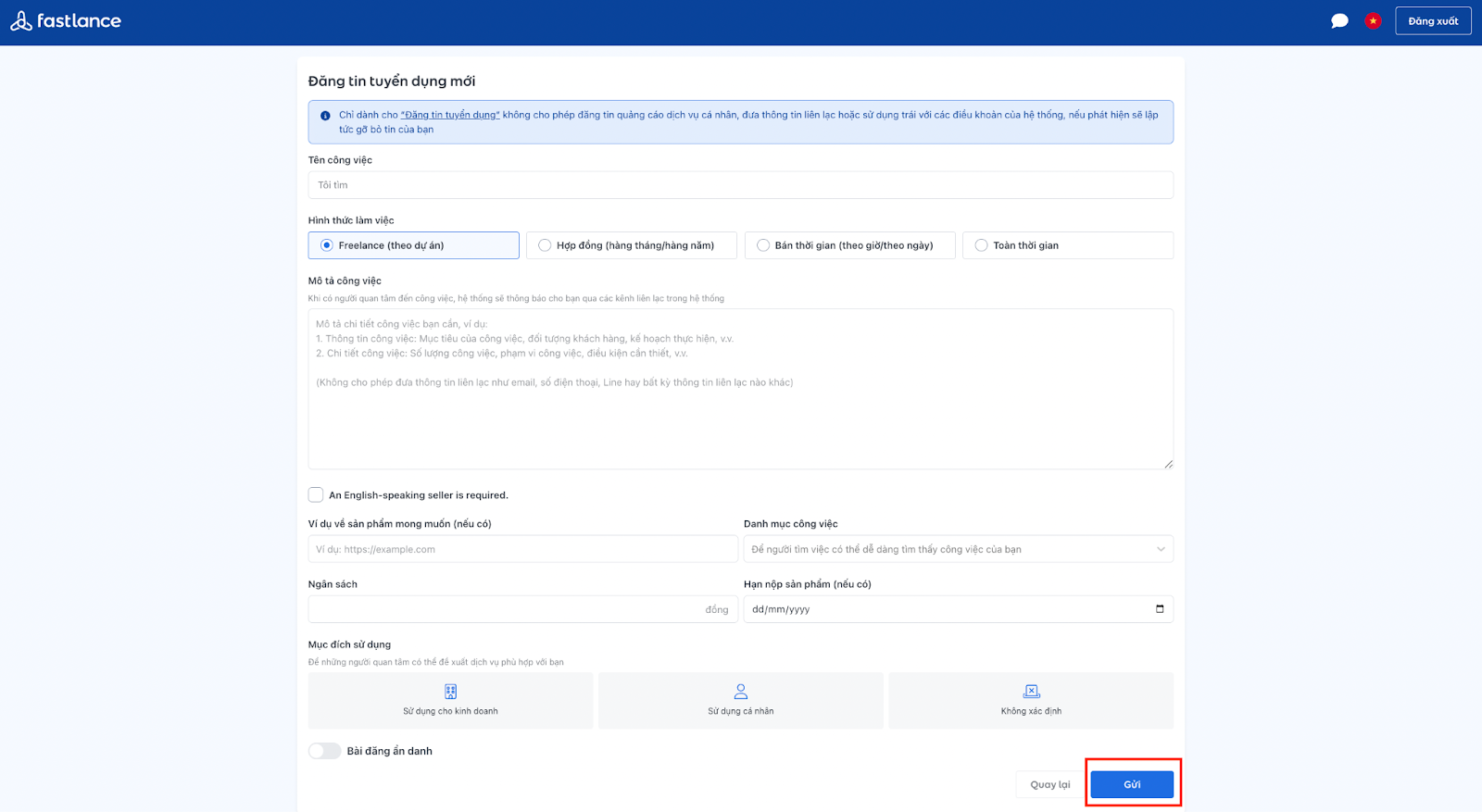Select the personal use person icon
Viewport: 1482px width, 812px height.
coord(740,692)
